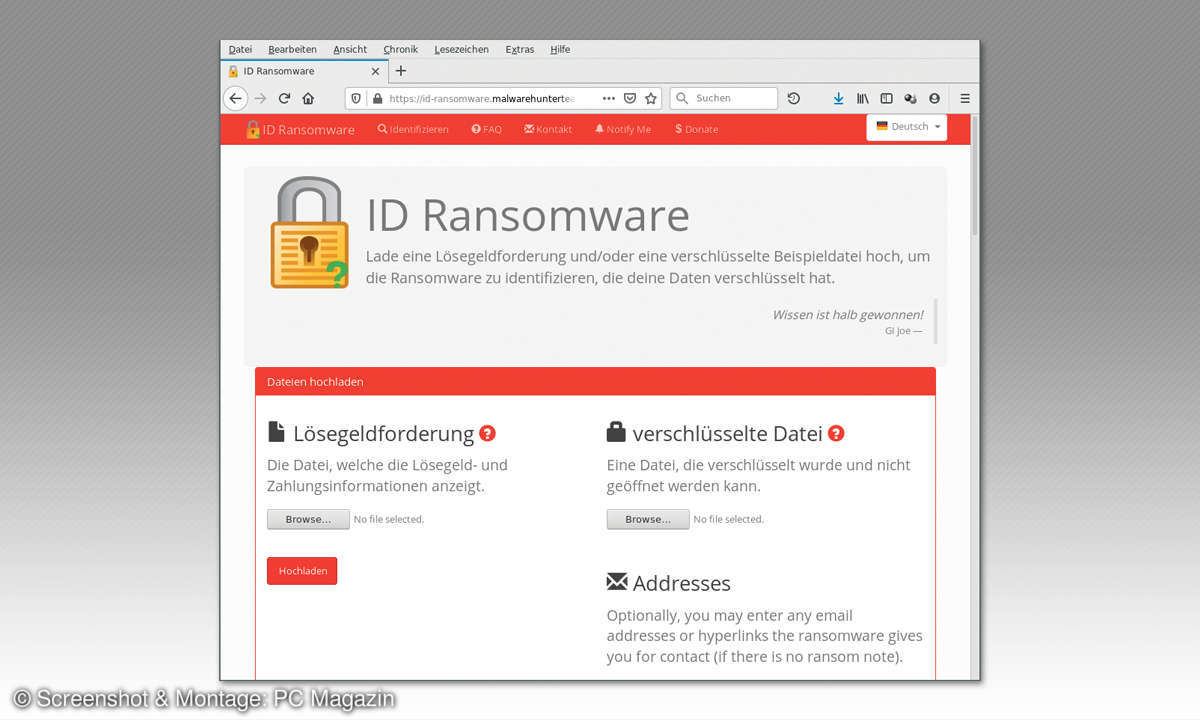The width and height of the screenshot is (1200, 720).
Task: Open the Datei menu
Action: pyautogui.click(x=240, y=49)
